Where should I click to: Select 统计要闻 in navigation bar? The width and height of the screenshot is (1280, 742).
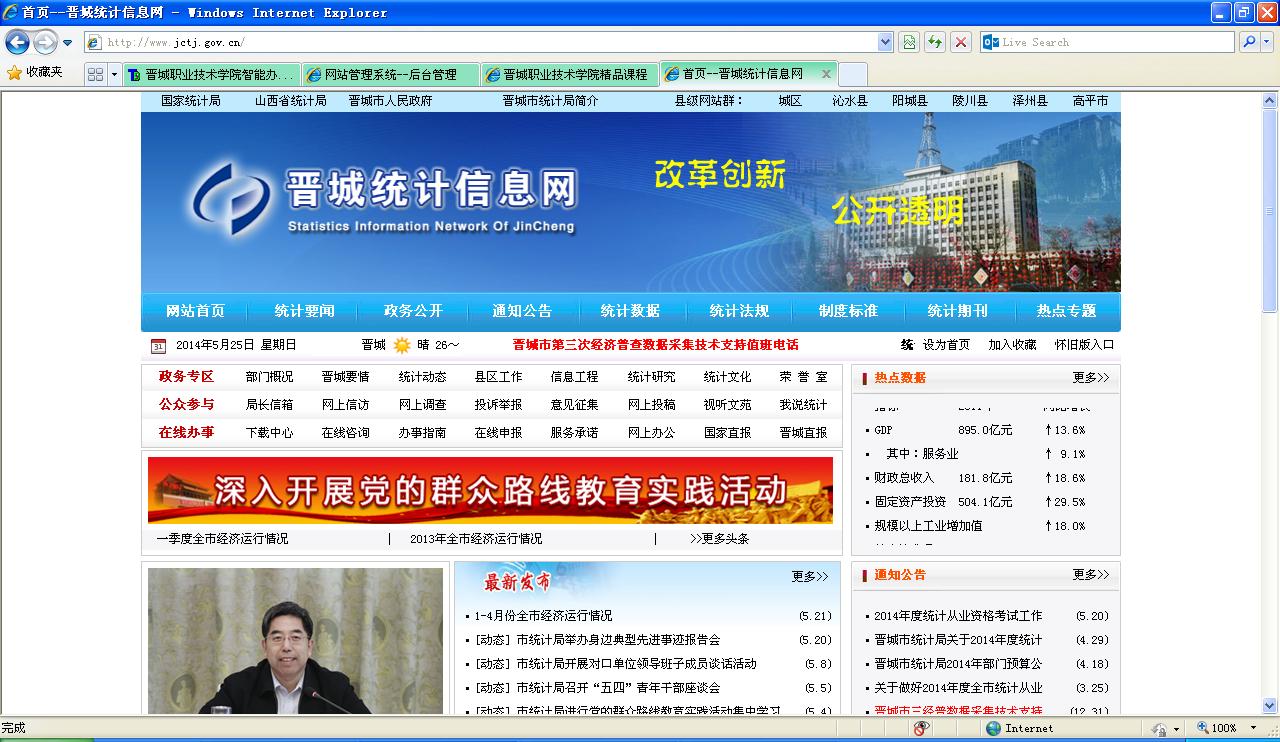[x=304, y=311]
